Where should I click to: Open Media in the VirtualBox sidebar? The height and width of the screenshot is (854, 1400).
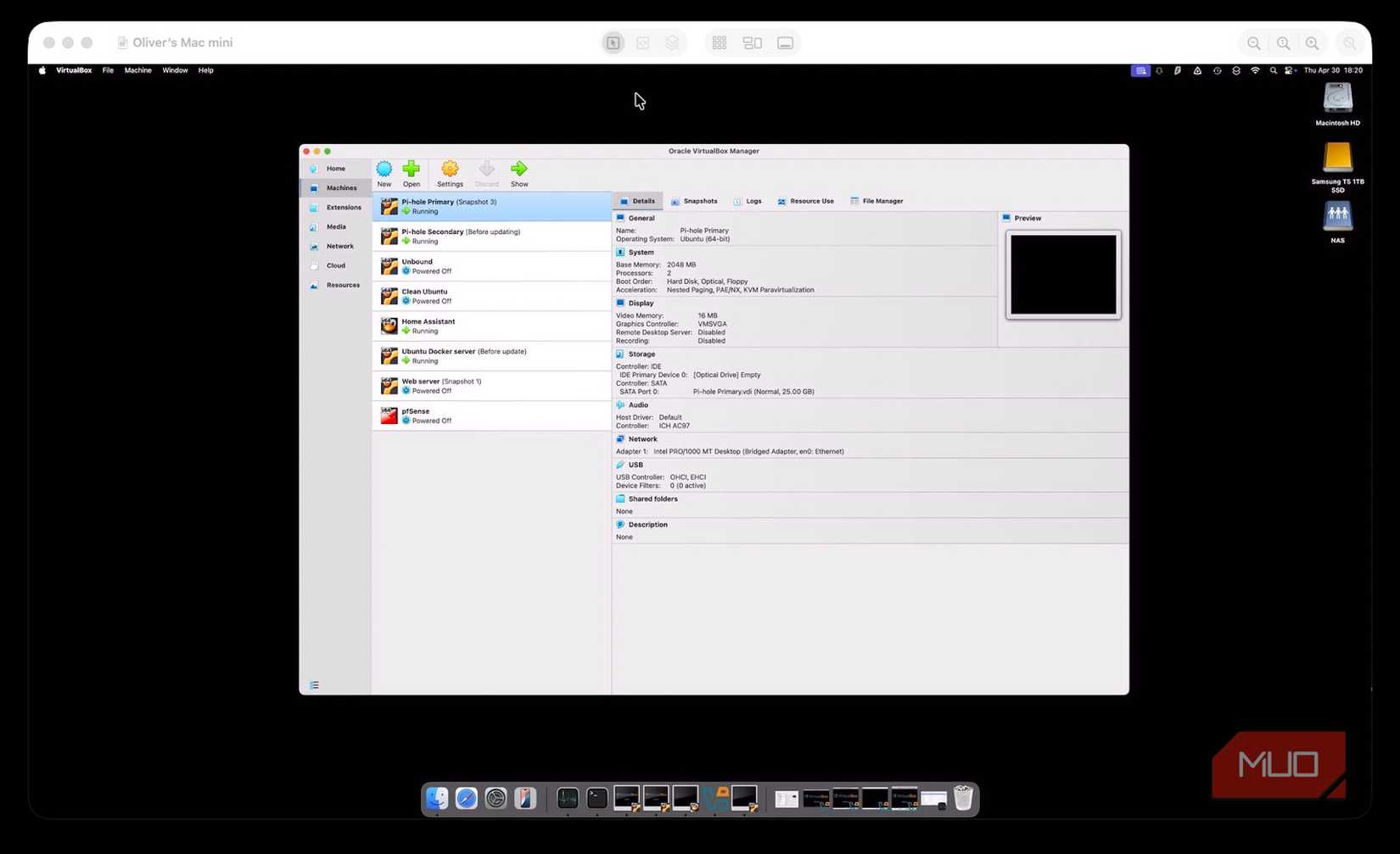(x=335, y=227)
